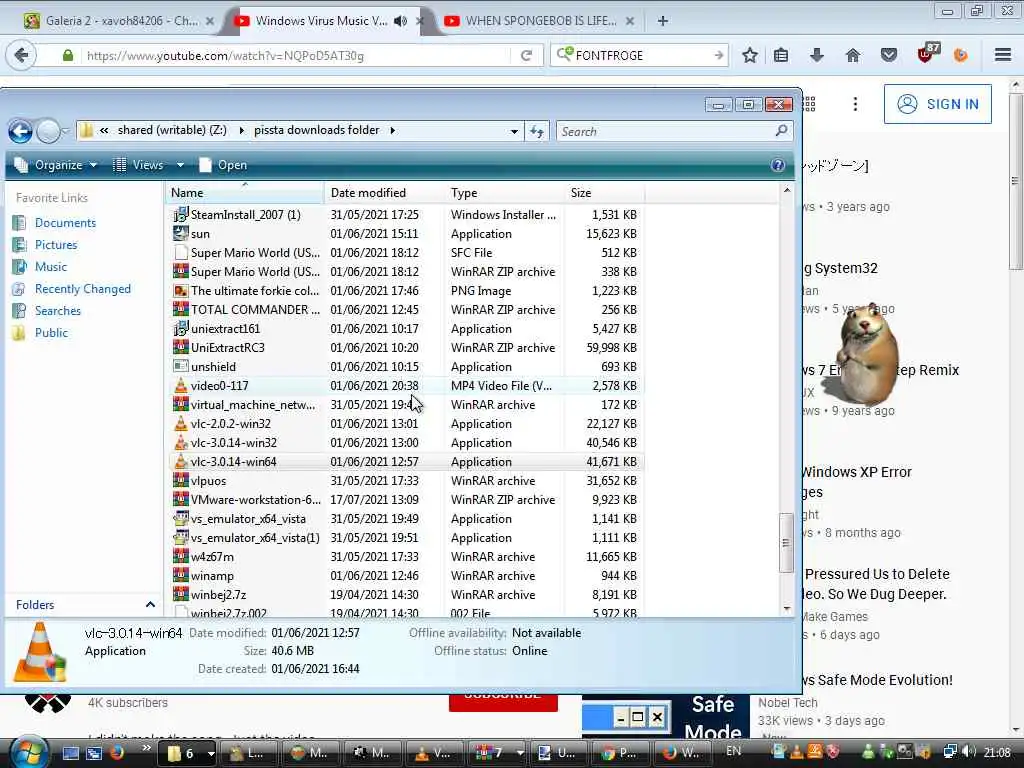Viewport: 1024px width, 768px height.
Task: Expand the recent pages dropdown beside forward button
Action: [x=65, y=132]
